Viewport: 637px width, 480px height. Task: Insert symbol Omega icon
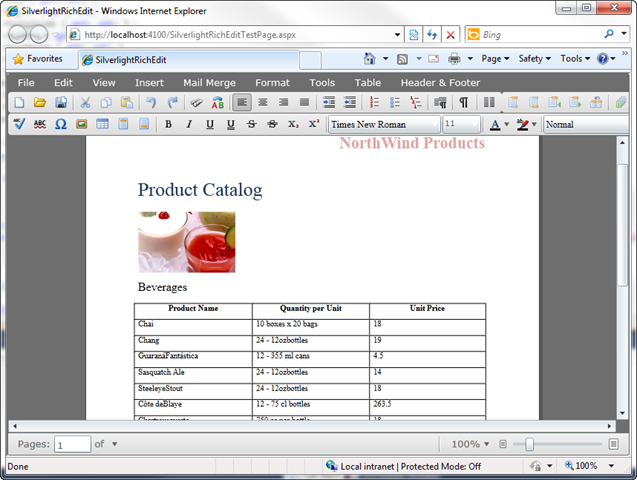tap(61, 124)
